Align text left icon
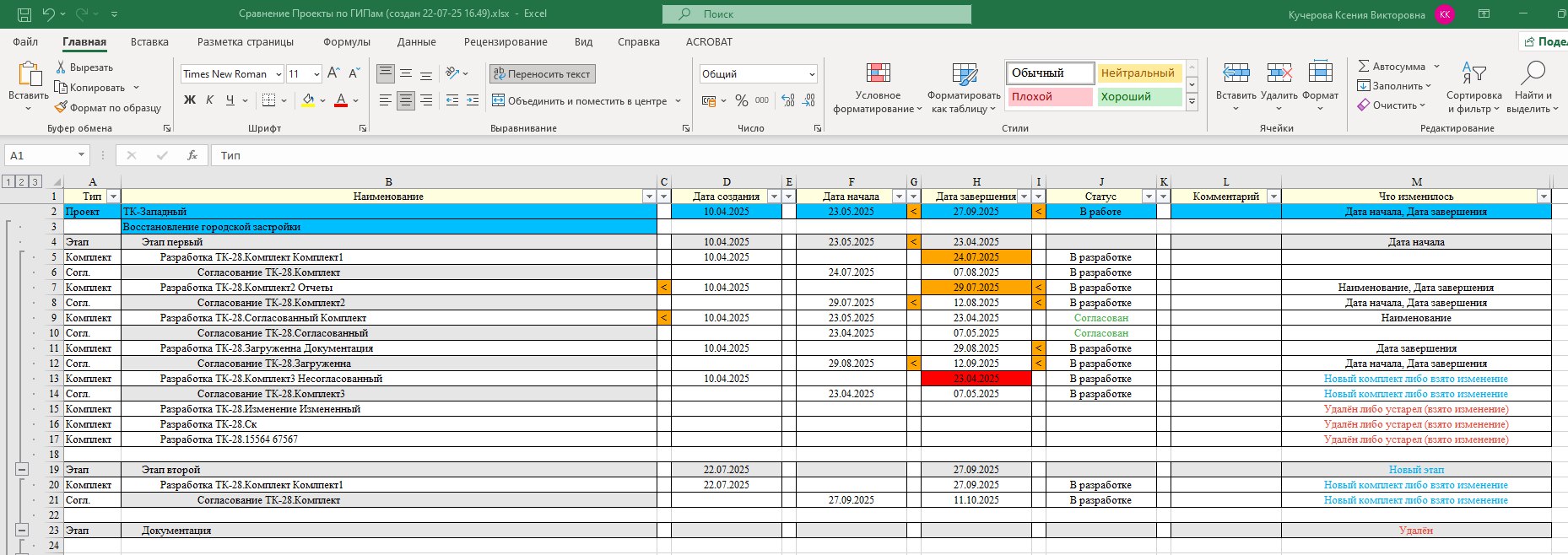 click(386, 100)
